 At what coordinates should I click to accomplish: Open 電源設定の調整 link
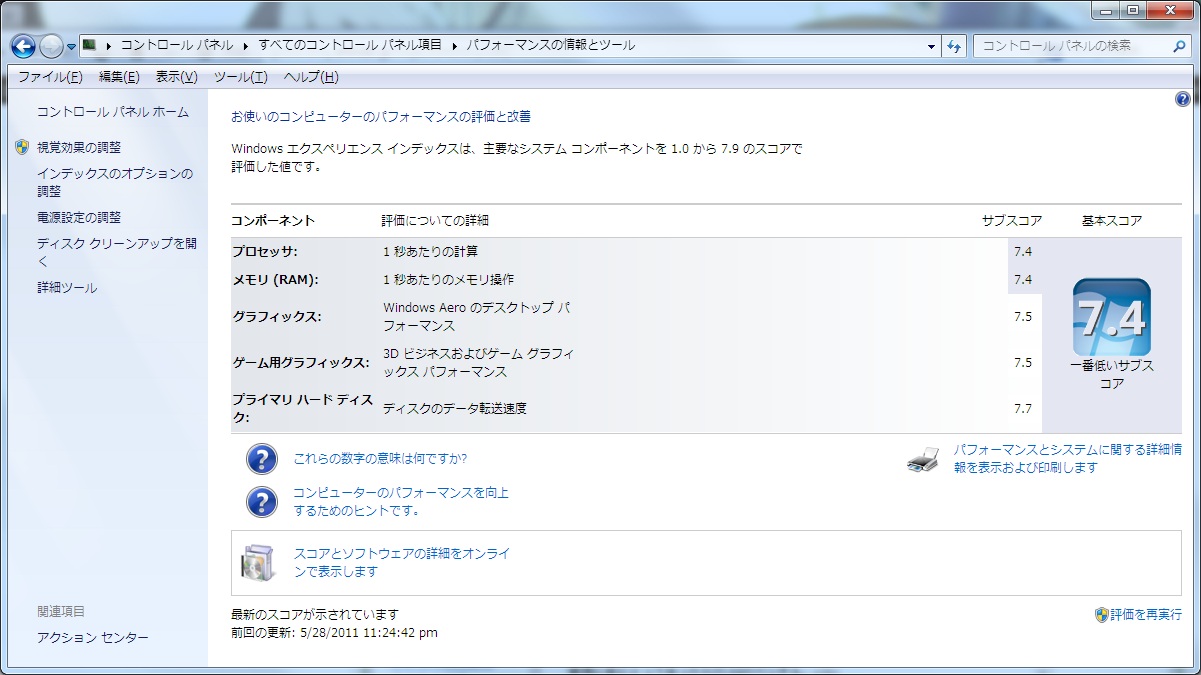coord(79,217)
